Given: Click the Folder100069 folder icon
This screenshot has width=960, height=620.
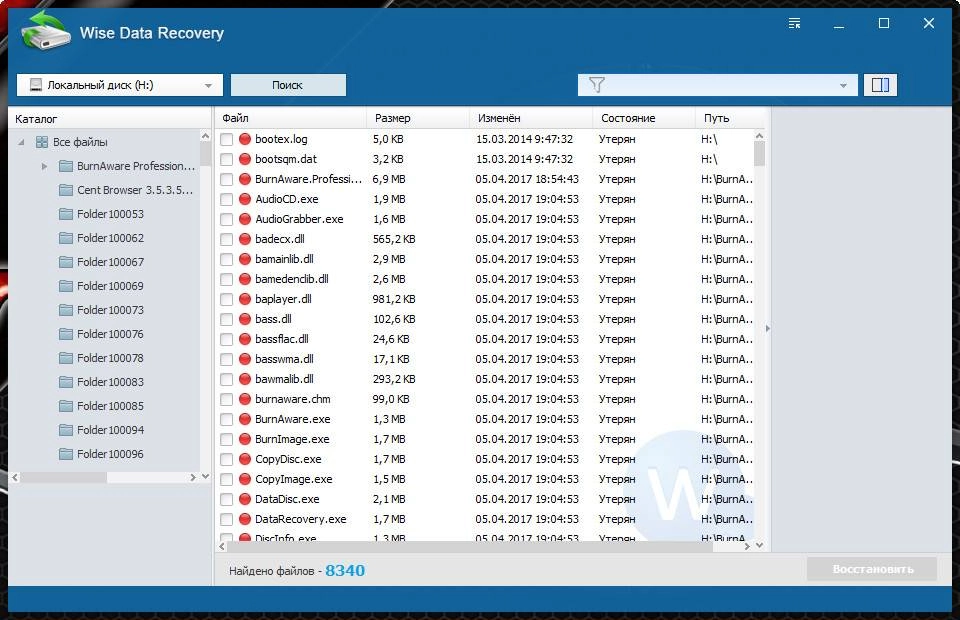Looking at the screenshot, I should [x=66, y=286].
